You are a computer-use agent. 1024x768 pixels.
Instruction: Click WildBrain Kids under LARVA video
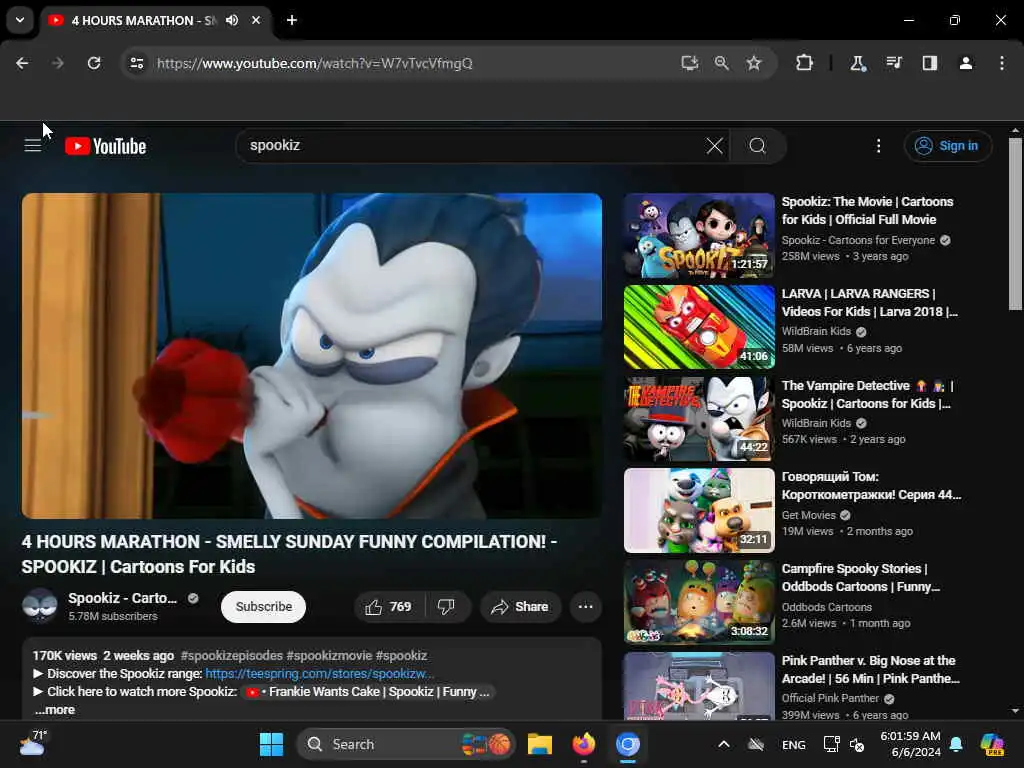tap(816, 331)
